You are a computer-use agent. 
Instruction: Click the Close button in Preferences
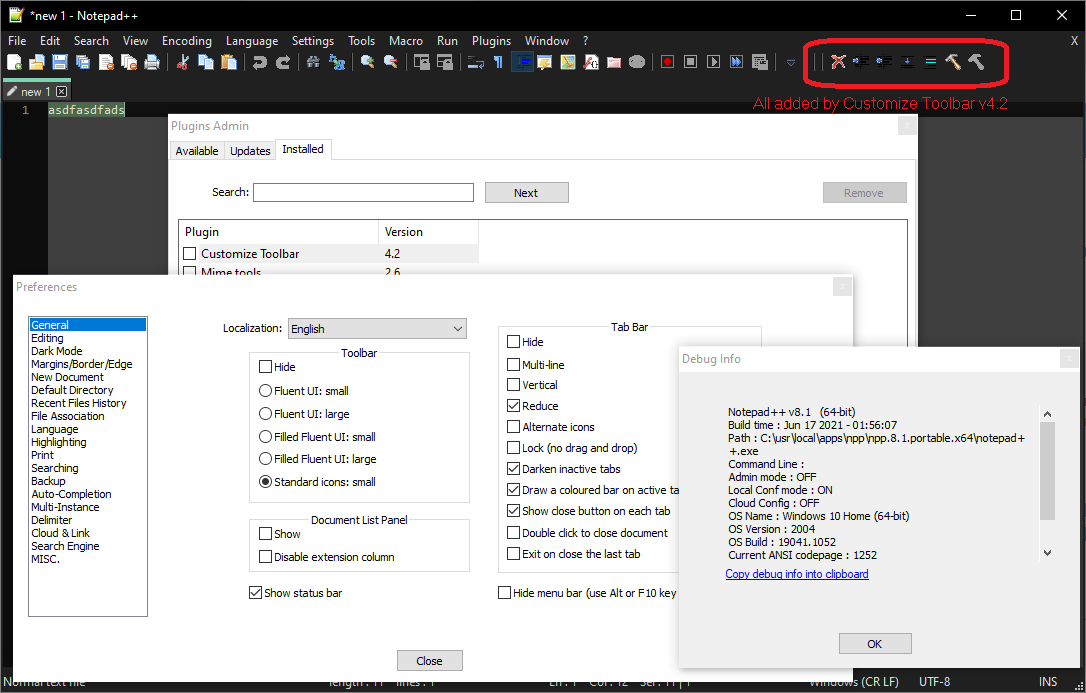429,661
